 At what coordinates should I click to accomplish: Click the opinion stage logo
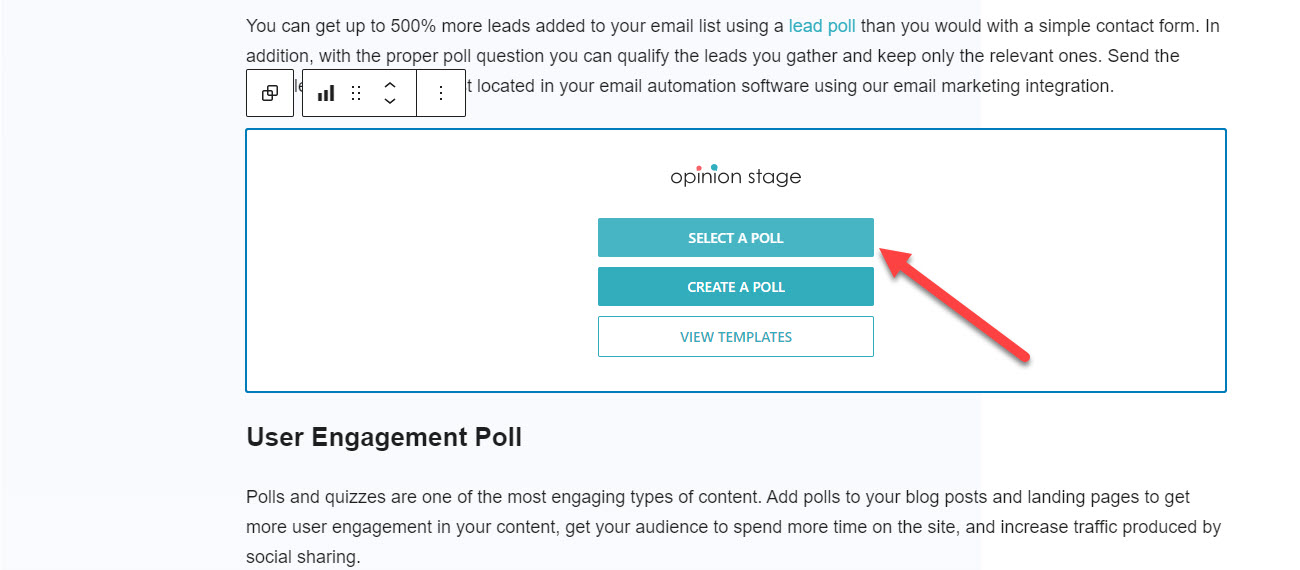click(736, 175)
